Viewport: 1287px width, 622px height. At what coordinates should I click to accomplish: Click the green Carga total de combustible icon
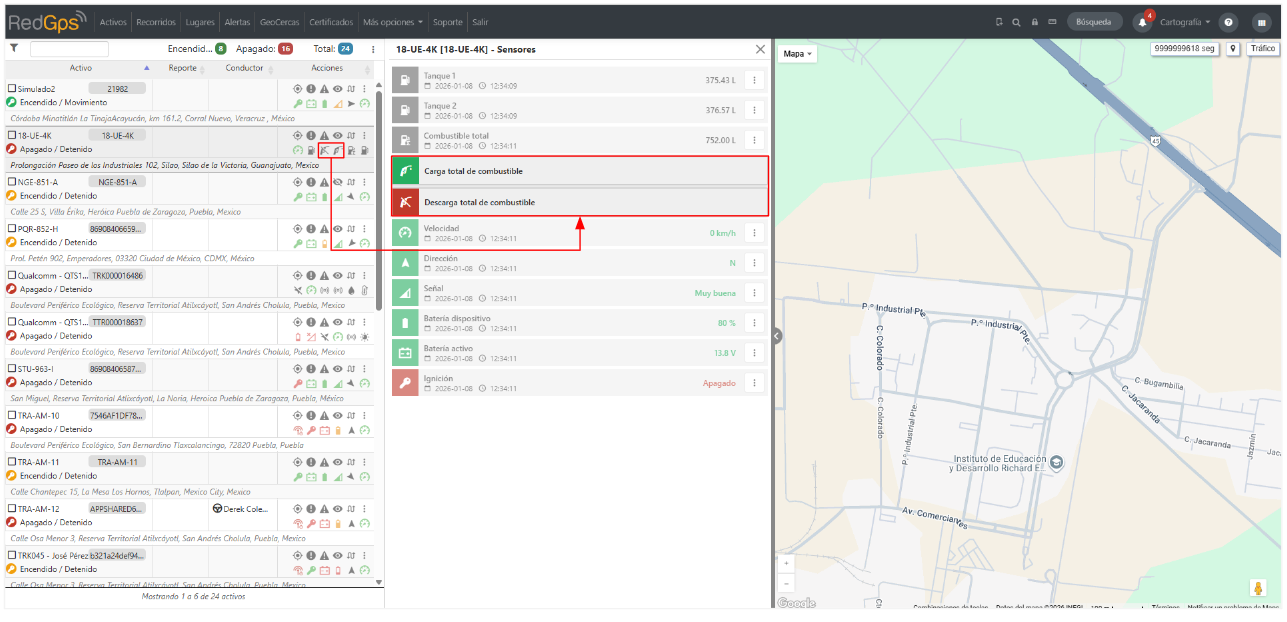405,171
